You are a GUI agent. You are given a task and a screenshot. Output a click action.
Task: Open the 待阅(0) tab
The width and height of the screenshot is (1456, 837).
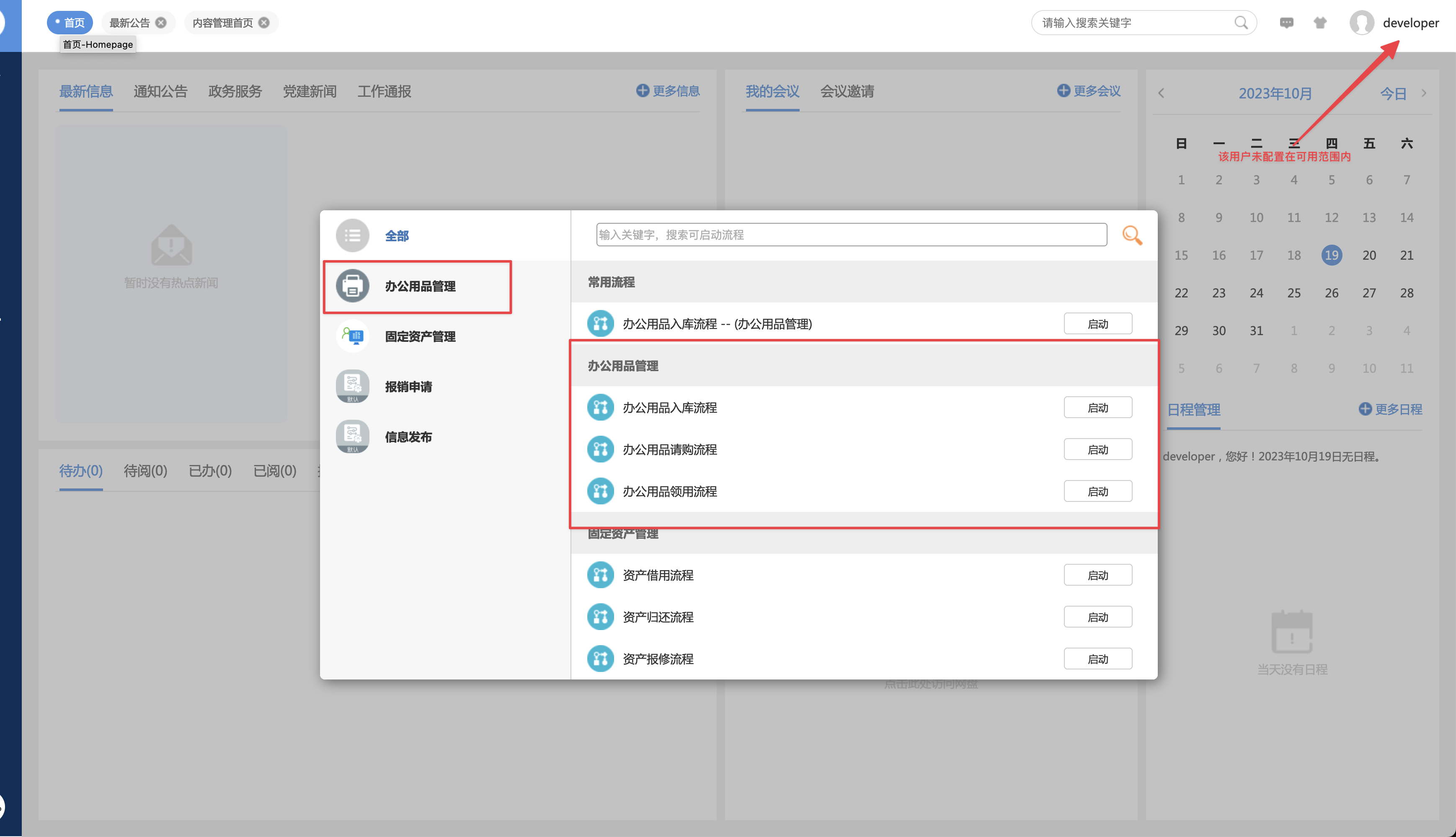click(145, 471)
